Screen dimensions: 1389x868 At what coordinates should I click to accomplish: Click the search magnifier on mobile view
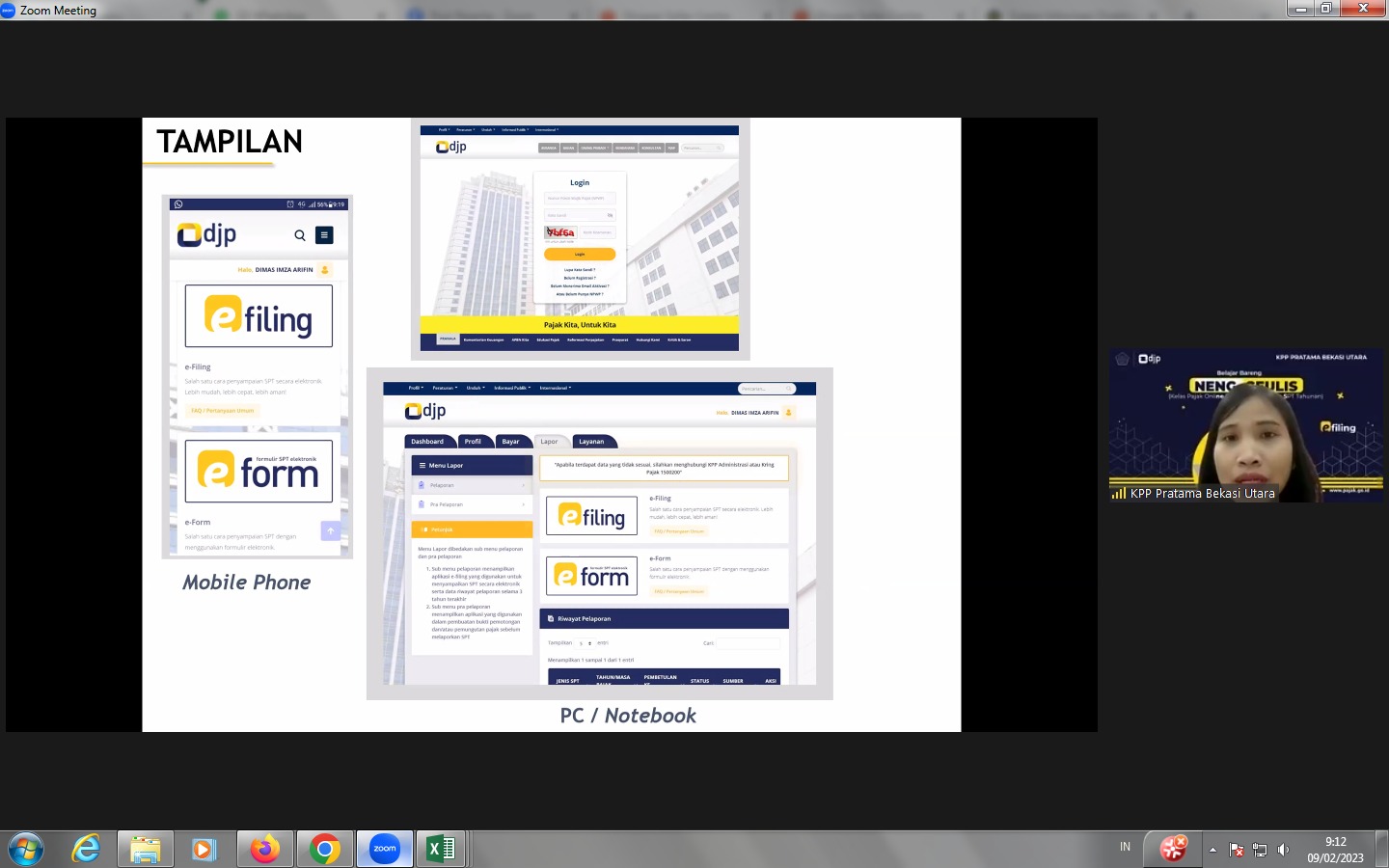click(300, 235)
